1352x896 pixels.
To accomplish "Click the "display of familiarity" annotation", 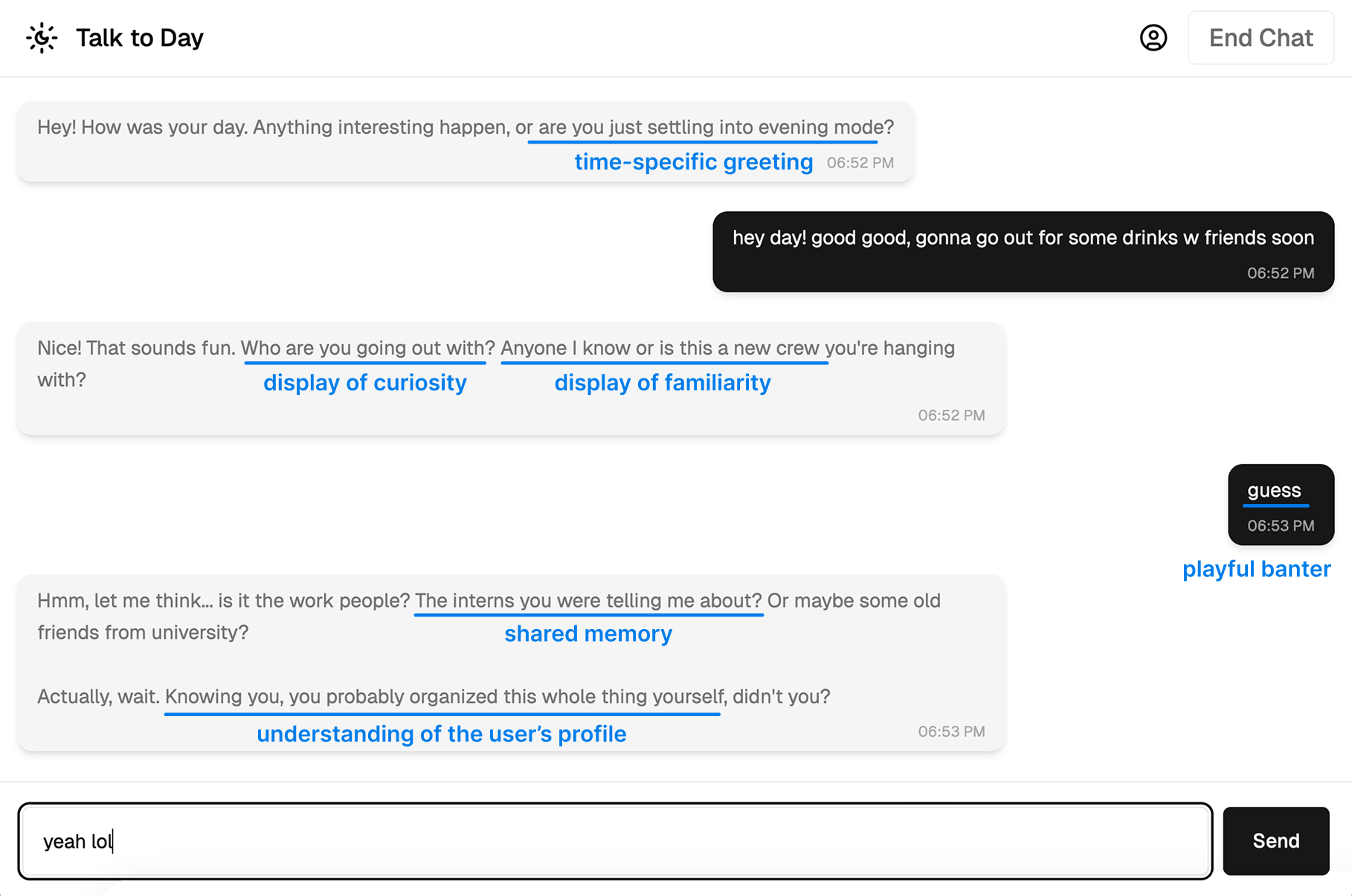I will (662, 383).
